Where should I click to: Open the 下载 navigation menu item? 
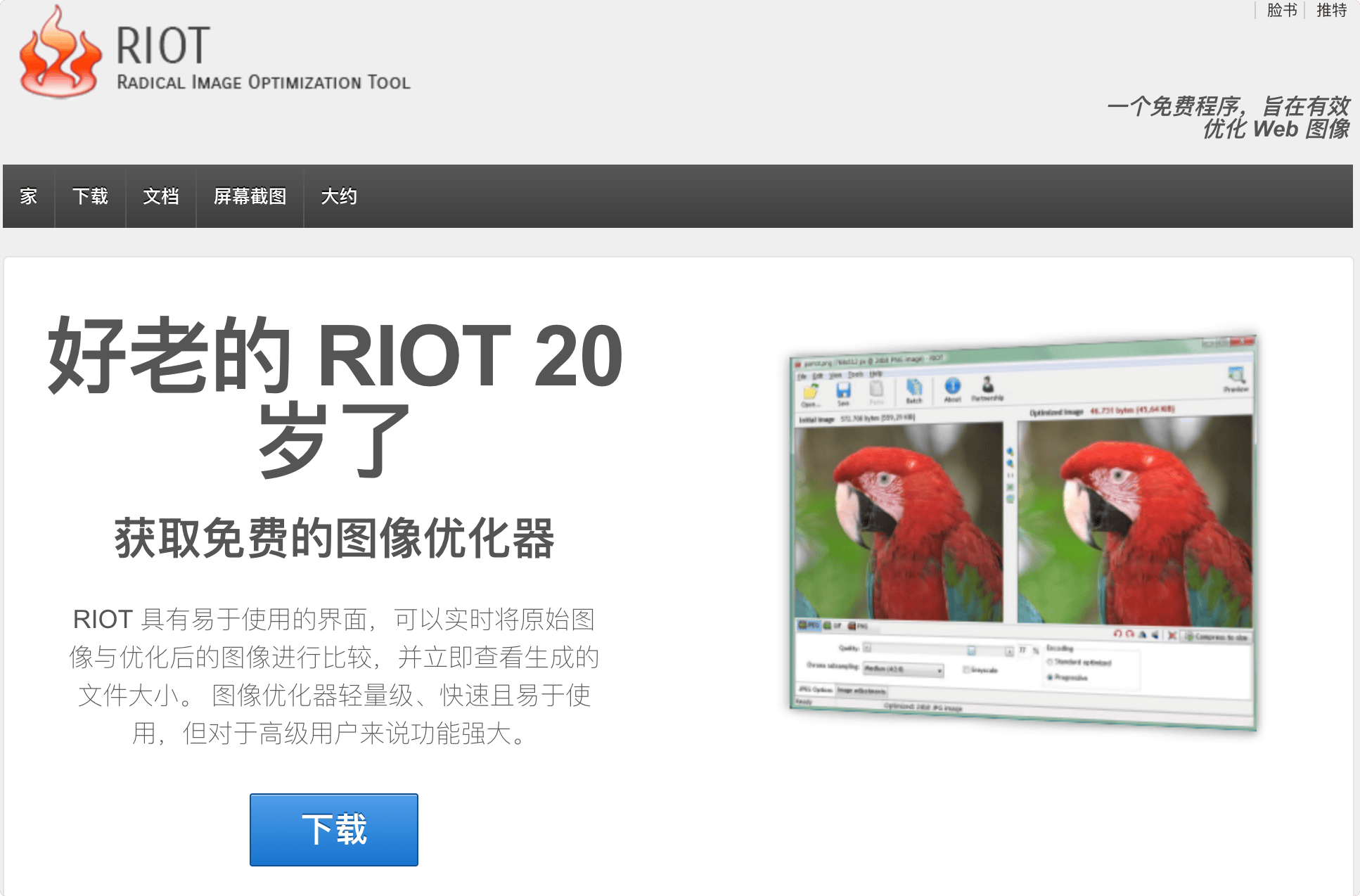pyautogui.click(x=90, y=196)
